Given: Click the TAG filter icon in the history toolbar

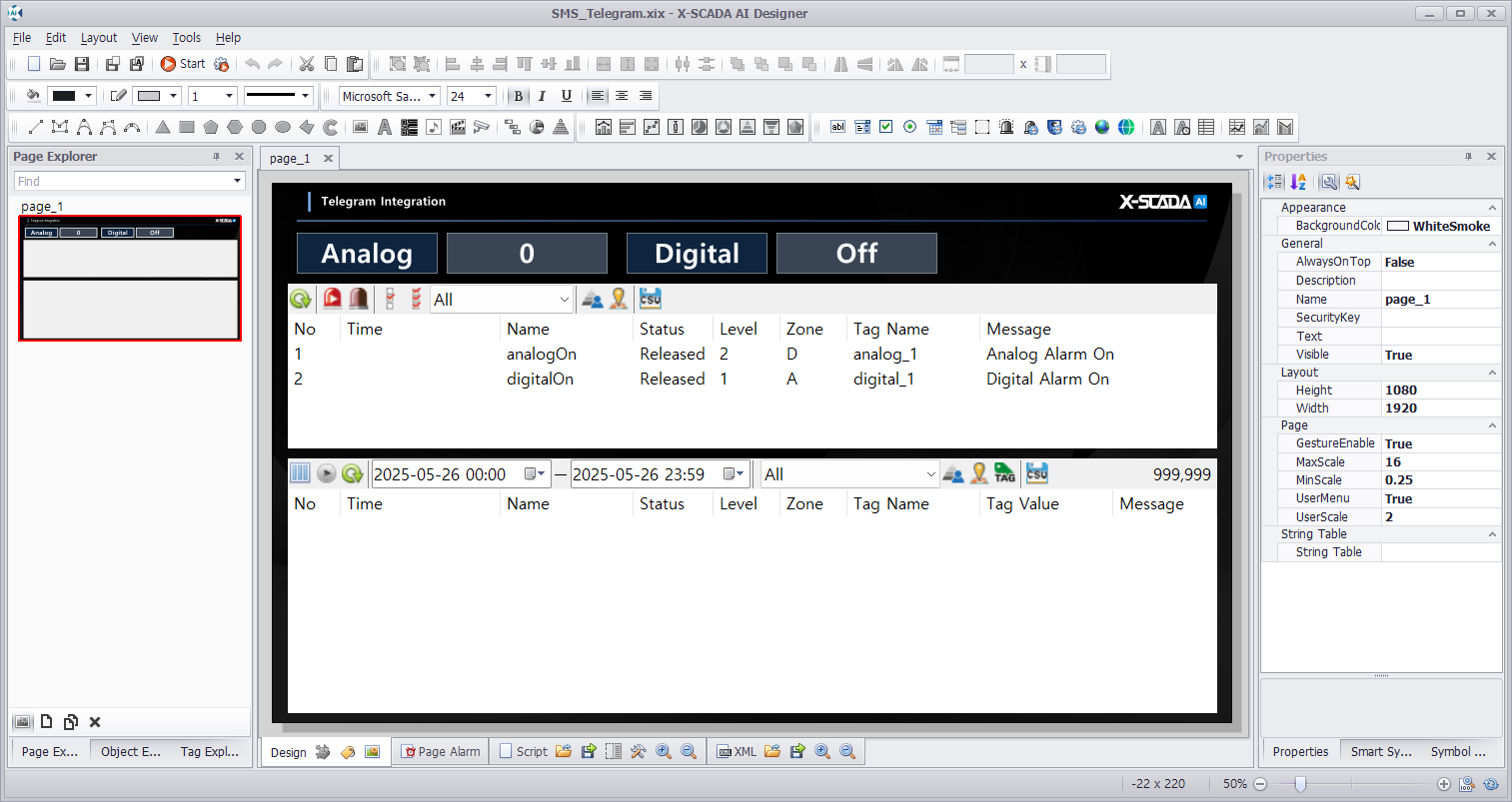Looking at the screenshot, I should point(1004,473).
